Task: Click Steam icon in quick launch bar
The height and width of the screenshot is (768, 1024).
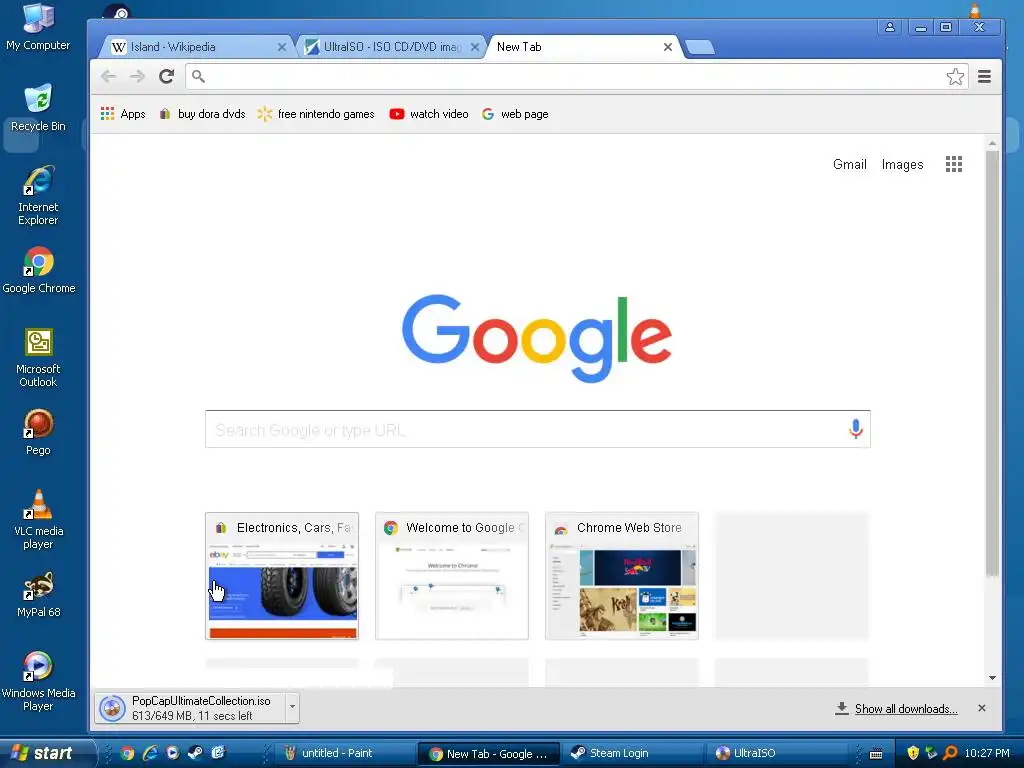Action: (x=195, y=753)
